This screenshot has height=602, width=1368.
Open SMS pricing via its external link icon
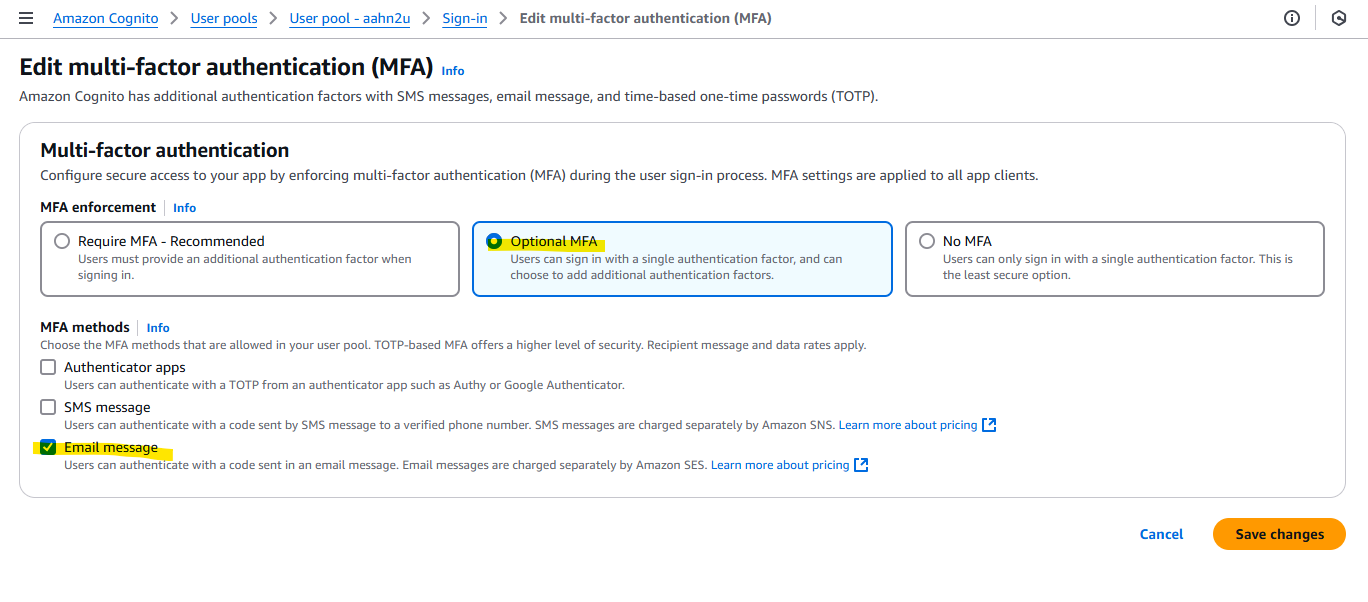[x=988, y=424]
